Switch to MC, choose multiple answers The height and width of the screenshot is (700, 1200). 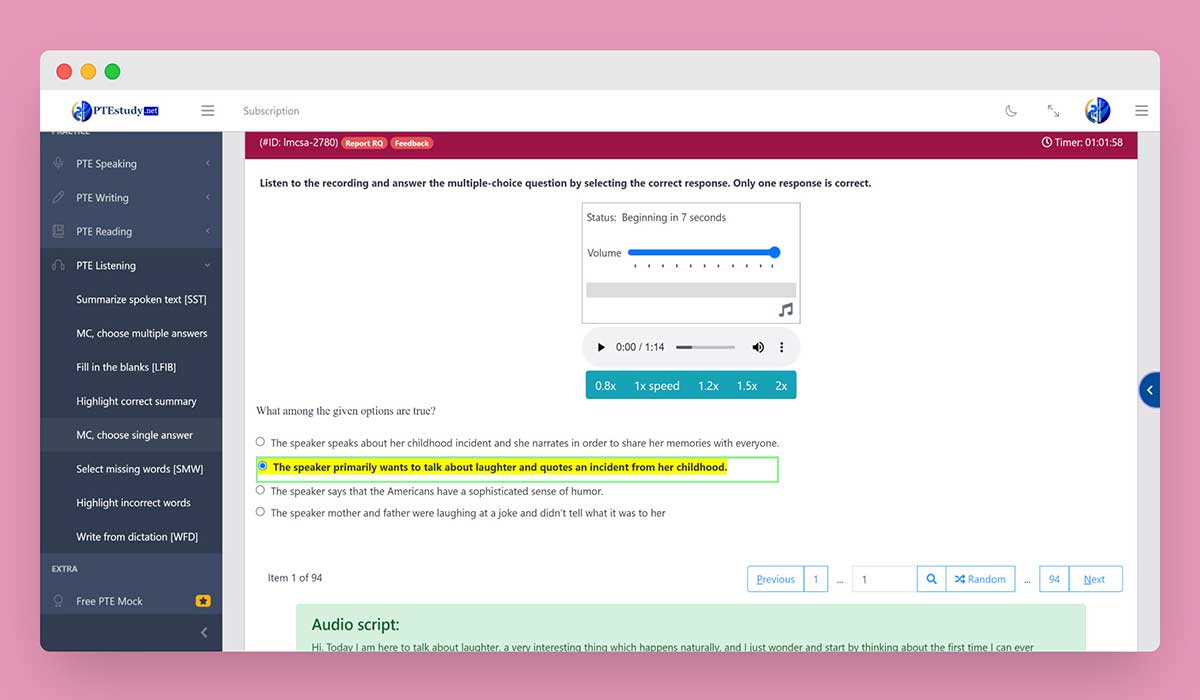[x=140, y=333]
